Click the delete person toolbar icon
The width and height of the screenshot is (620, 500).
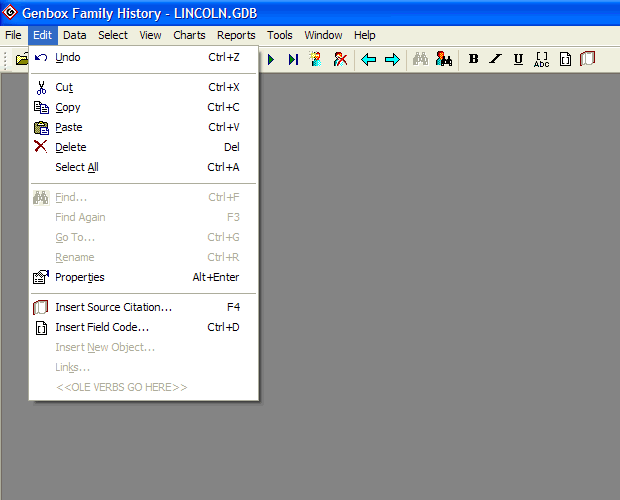[341, 59]
